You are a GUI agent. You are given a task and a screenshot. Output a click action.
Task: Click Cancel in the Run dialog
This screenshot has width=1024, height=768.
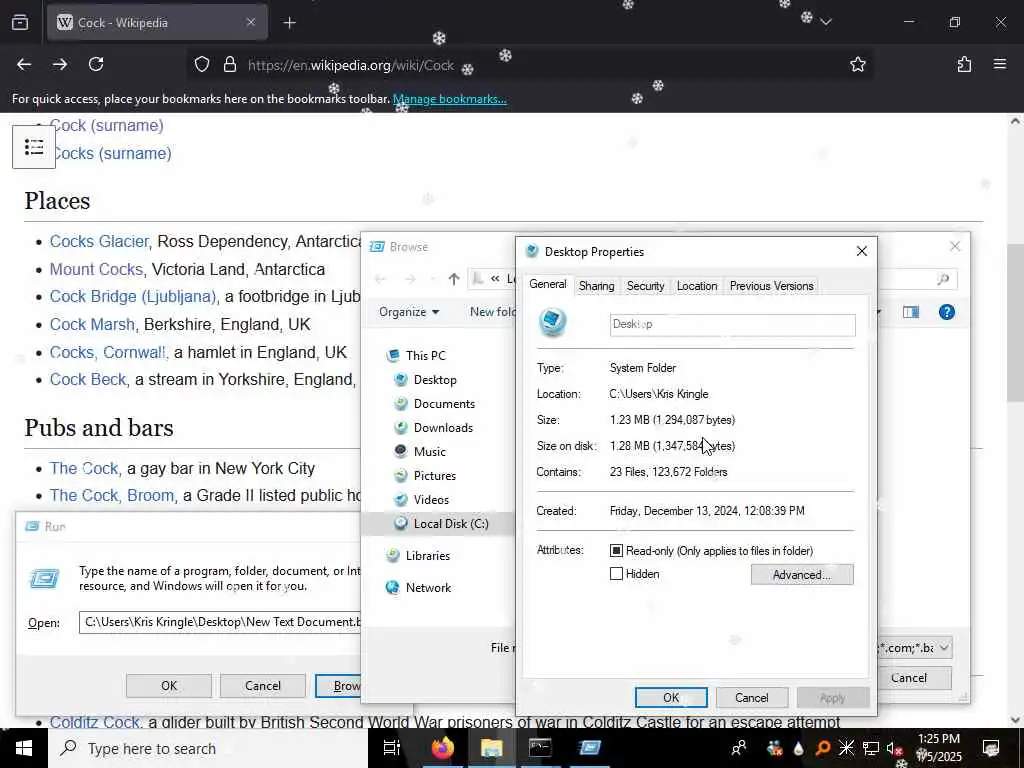[x=263, y=686]
